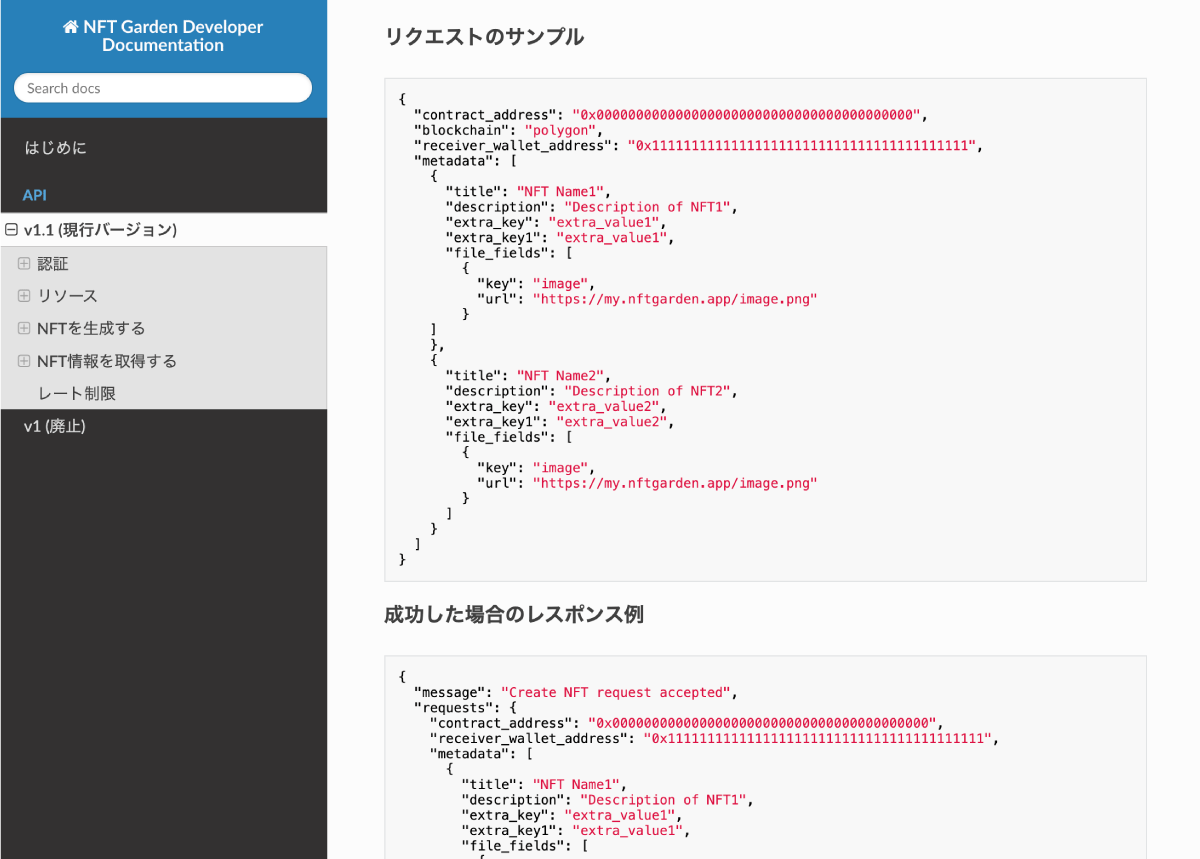
Task: Click contract_address value in request sample
Action: tap(745, 115)
